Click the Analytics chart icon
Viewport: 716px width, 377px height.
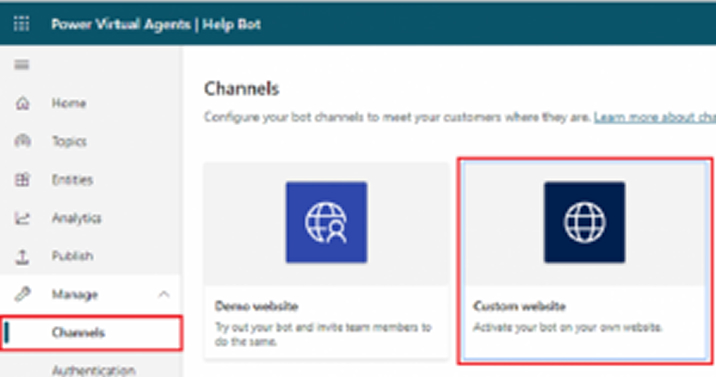(x=22, y=218)
